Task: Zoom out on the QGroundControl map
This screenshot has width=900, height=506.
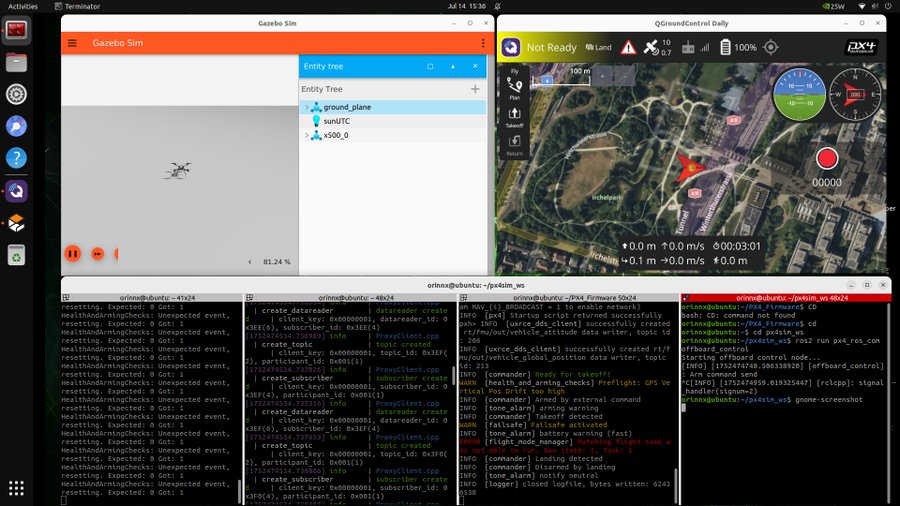Action: (624, 76)
